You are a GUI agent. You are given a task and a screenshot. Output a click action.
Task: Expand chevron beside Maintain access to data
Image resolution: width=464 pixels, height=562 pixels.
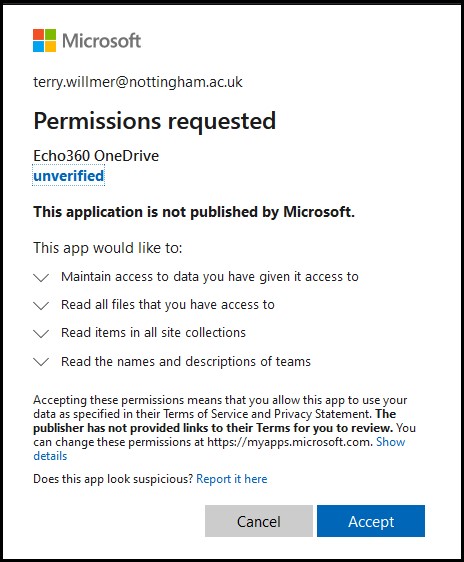(41, 277)
